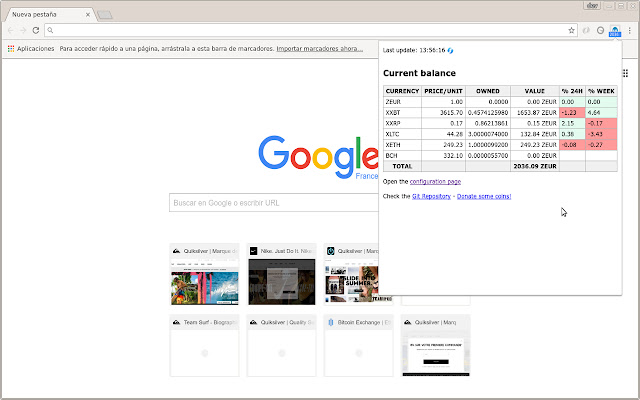Open the configuration page link
Screen dimensions: 640x400
point(435,182)
